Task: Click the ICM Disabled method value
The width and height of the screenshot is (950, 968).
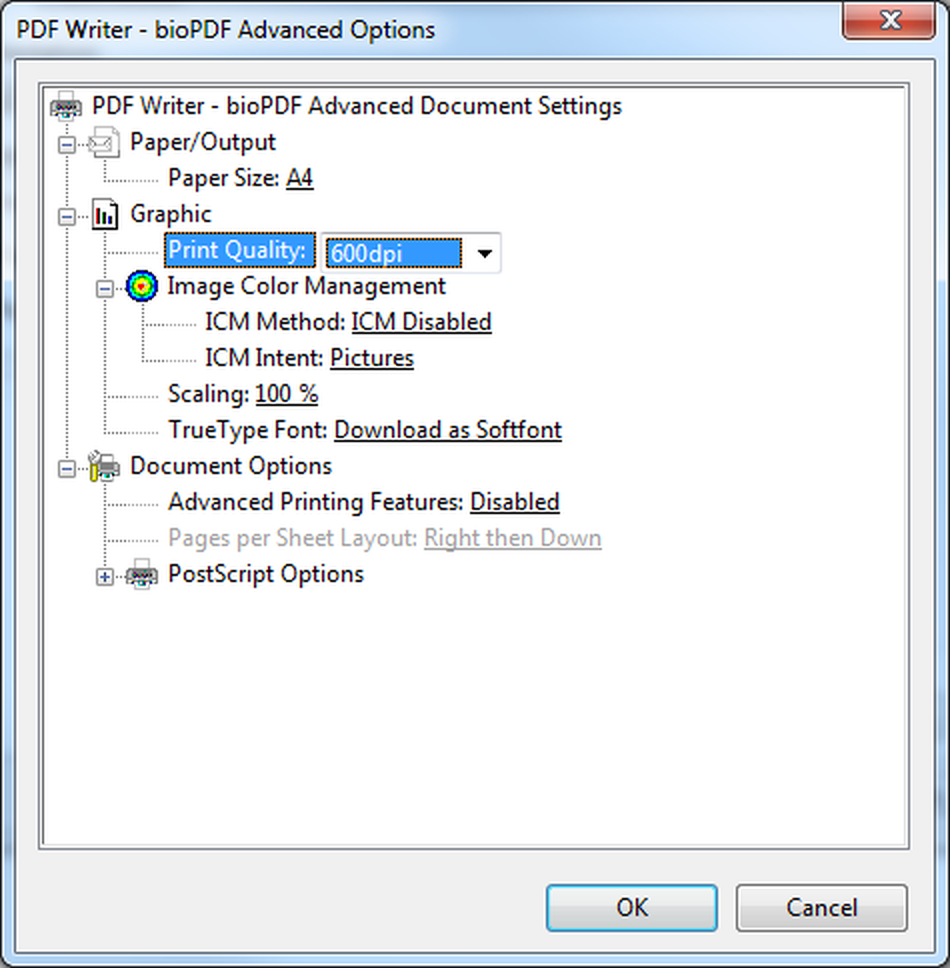Action: click(422, 322)
